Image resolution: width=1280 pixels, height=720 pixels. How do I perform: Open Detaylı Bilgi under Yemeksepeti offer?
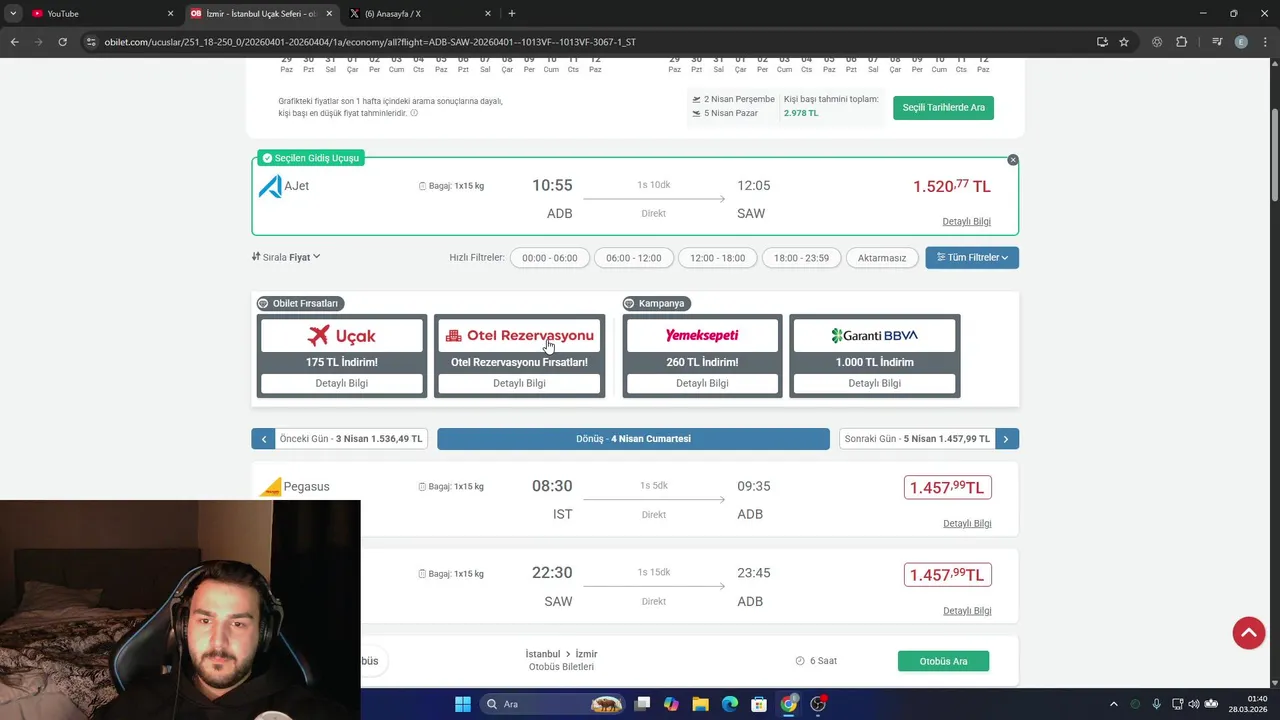tap(702, 383)
